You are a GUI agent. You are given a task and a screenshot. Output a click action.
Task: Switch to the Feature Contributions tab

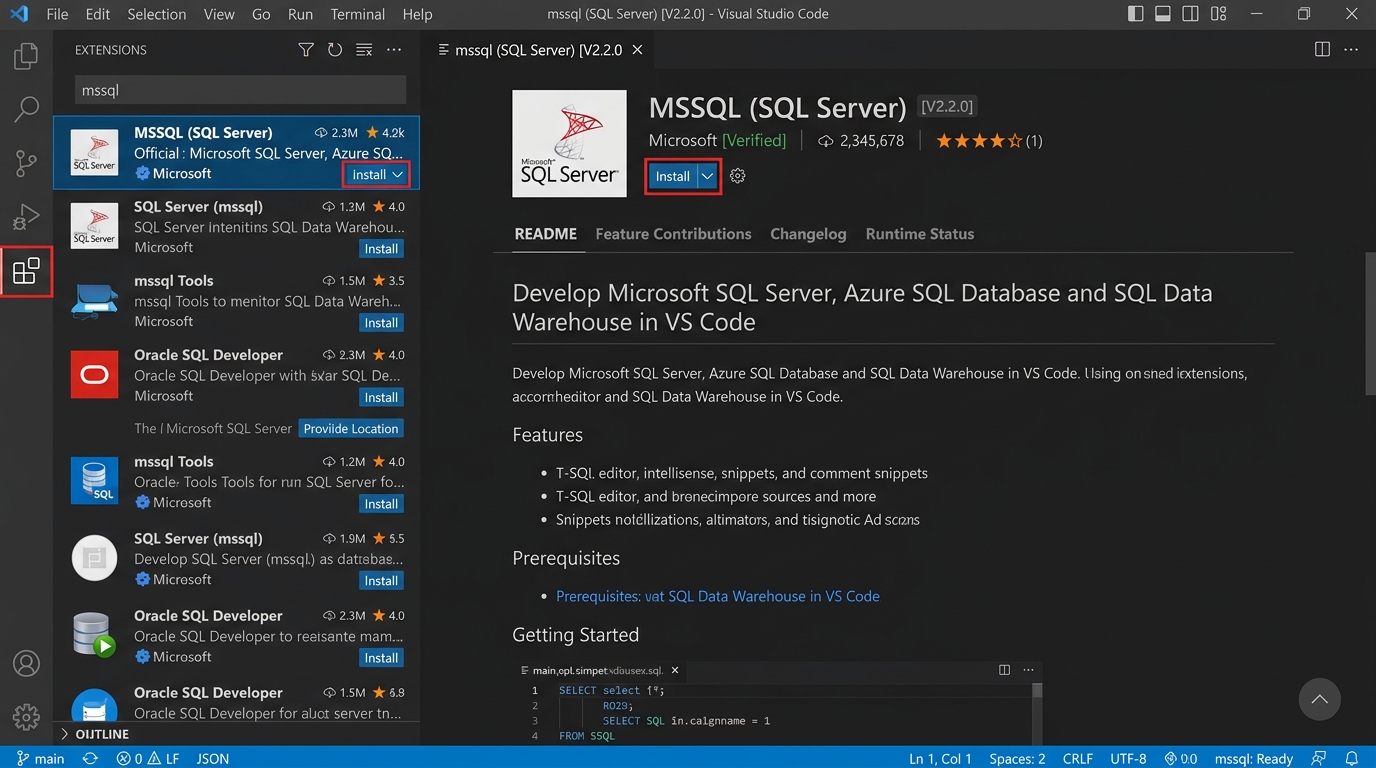(x=673, y=234)
